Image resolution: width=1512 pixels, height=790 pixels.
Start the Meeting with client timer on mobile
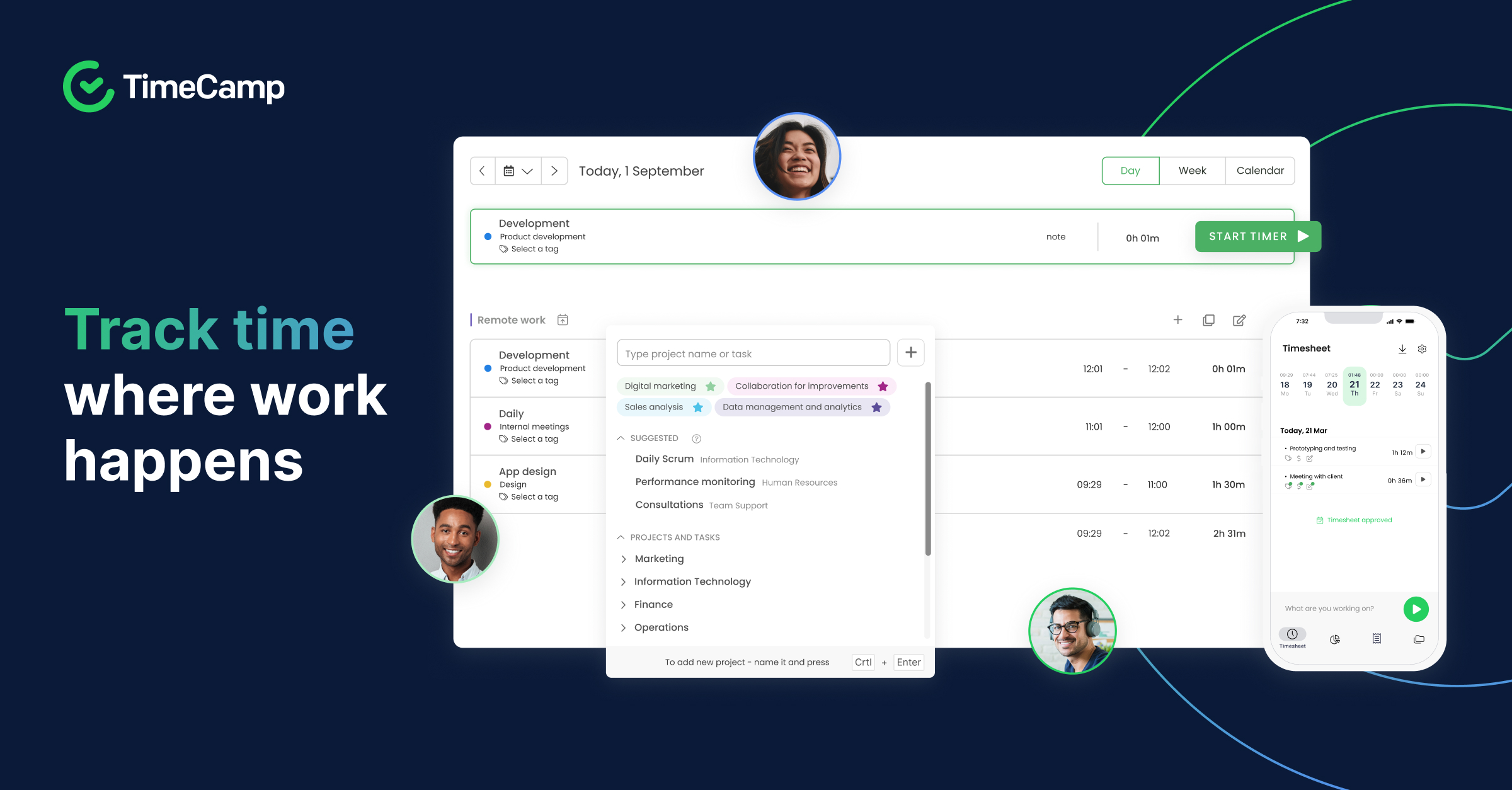(1423, 479)
